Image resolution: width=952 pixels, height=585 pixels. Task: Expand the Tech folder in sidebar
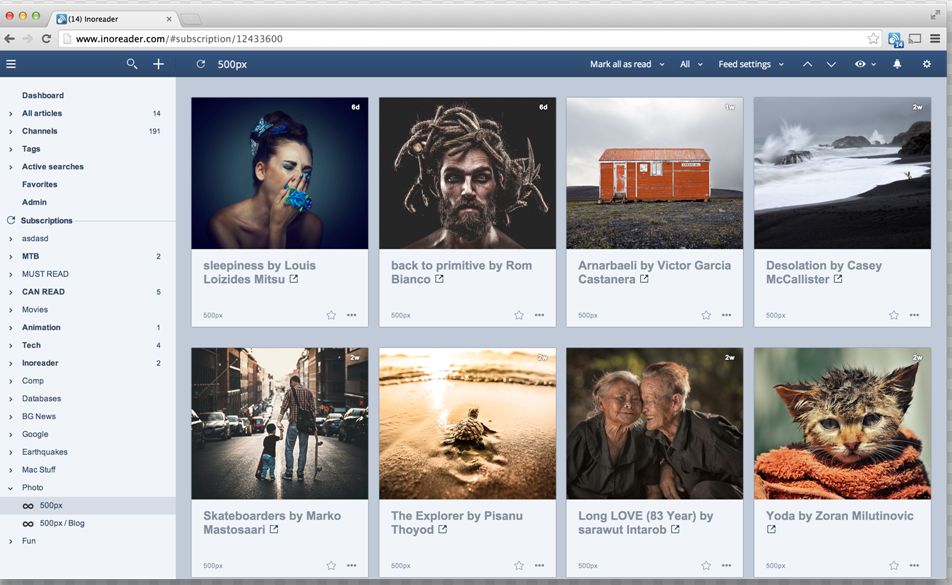[11, 345]
